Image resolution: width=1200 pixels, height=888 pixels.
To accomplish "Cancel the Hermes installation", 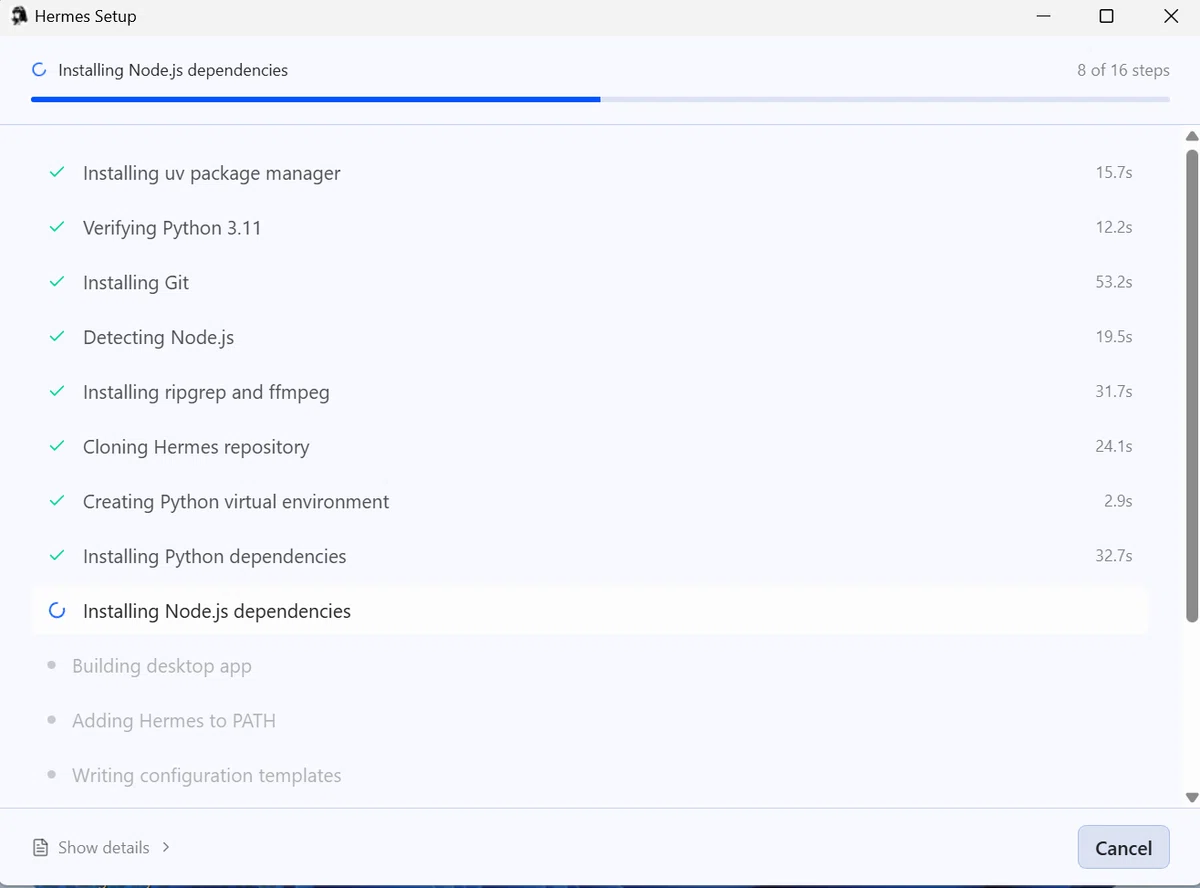I will point(1123,847).
